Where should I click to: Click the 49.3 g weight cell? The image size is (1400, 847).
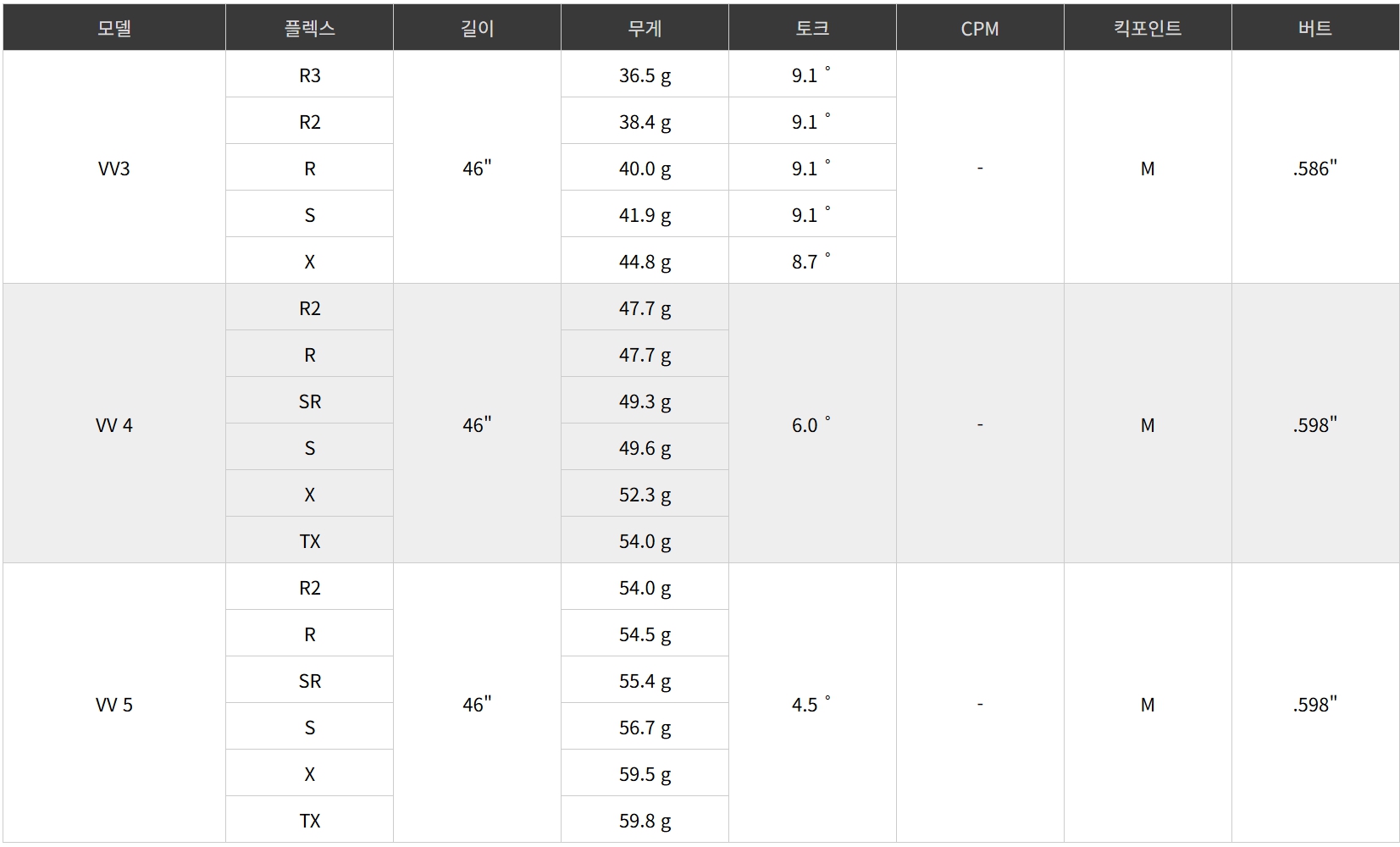click(645, 401)
